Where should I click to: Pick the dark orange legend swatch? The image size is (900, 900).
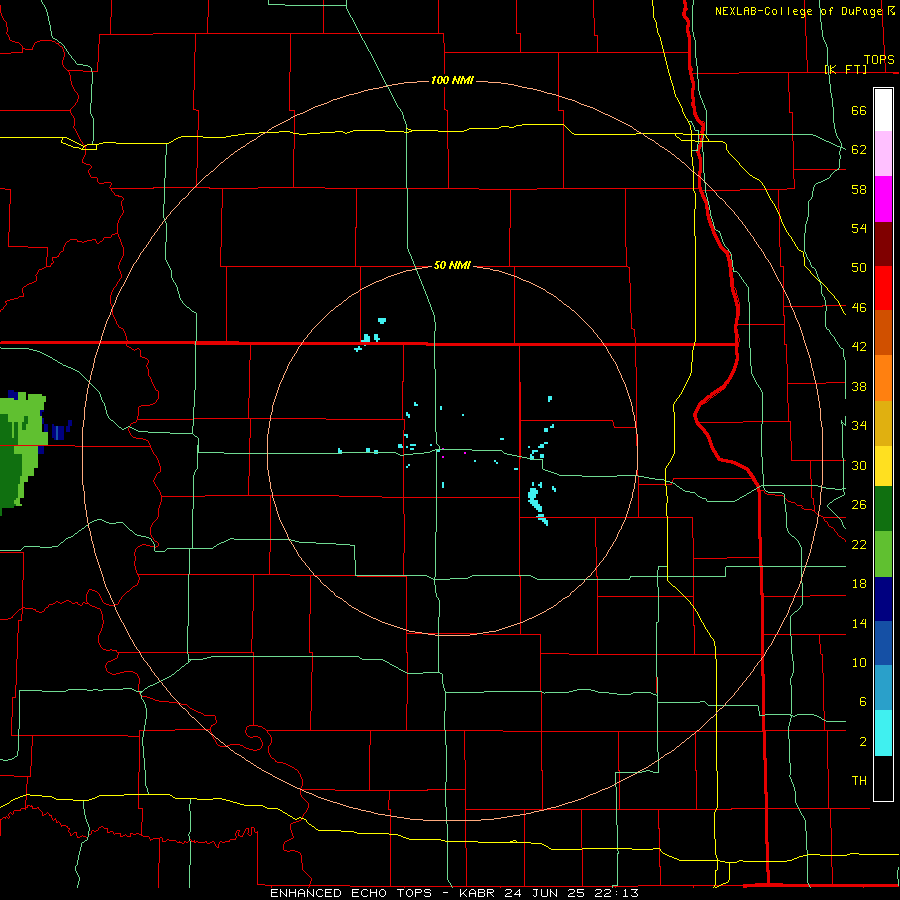[883, 333]
